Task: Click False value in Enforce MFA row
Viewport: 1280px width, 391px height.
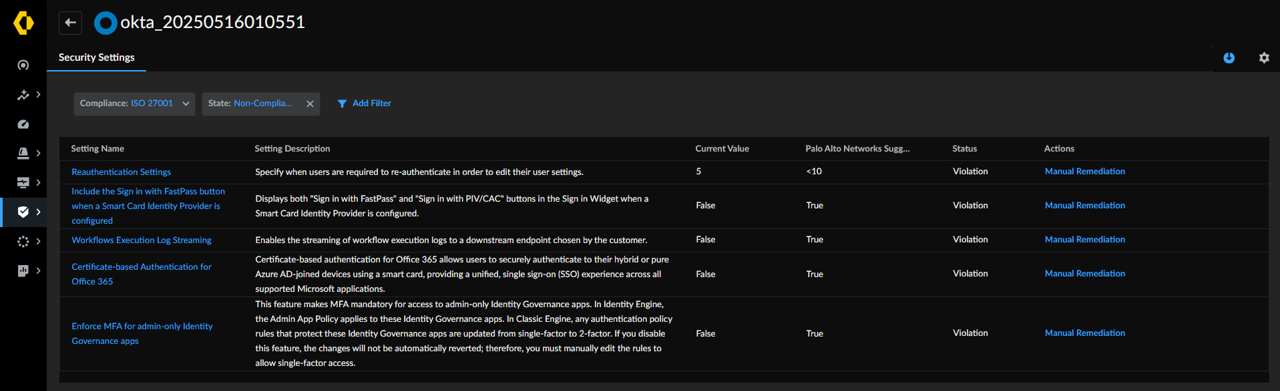Action: (x=706, y=334)
